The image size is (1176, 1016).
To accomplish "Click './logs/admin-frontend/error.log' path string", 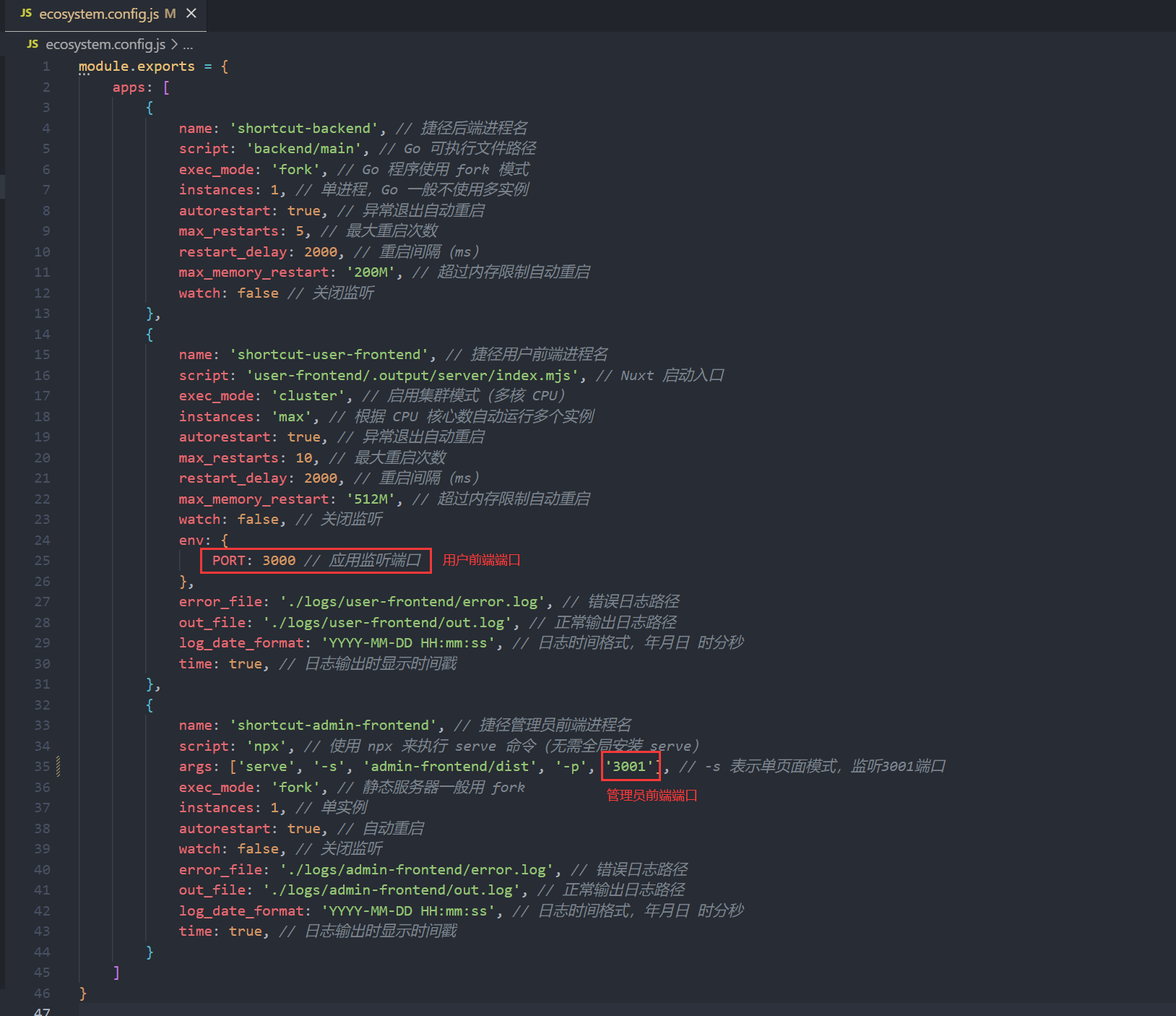I will [417, 870].
